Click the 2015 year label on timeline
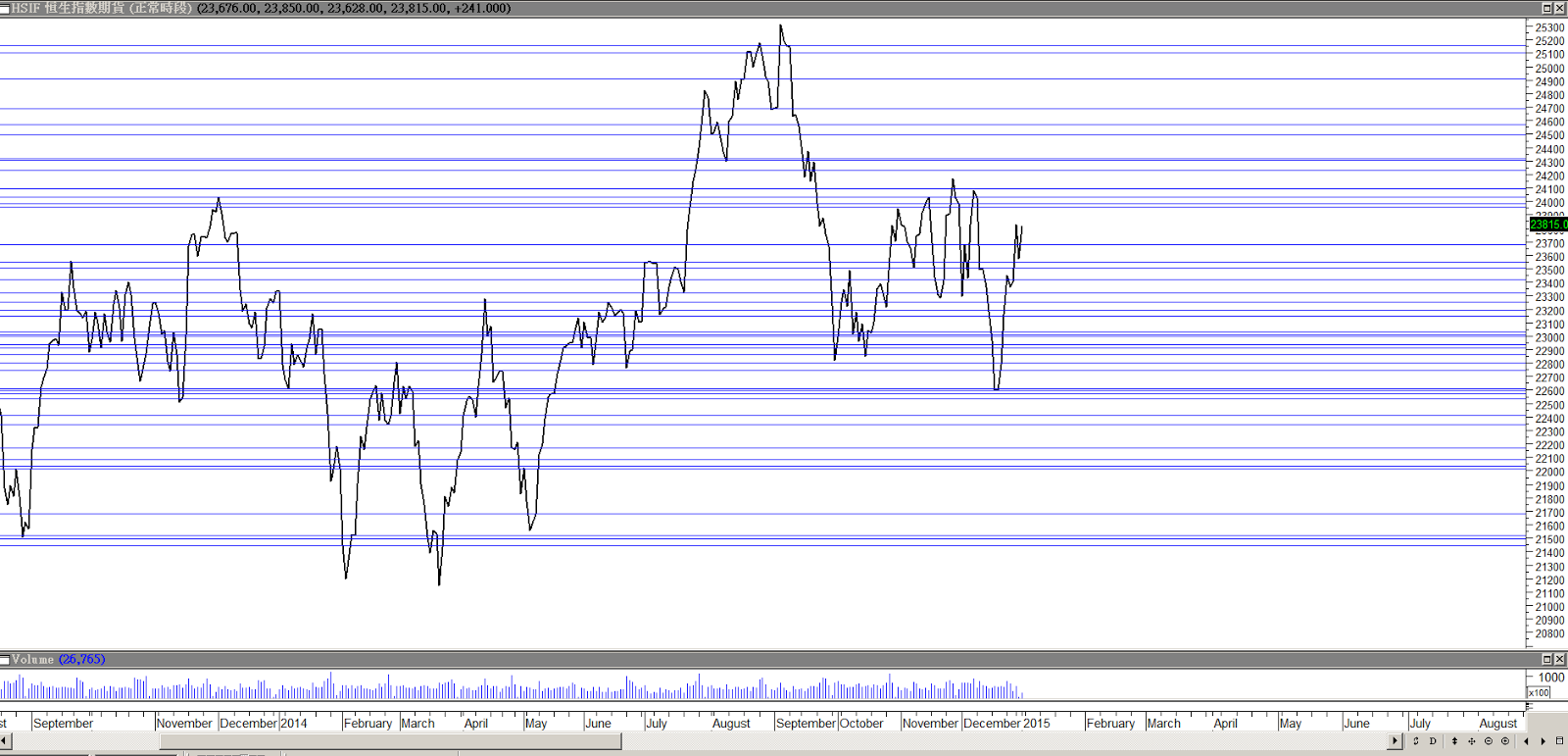Image resolution: width=1568 pixels, height=756 pixels. [x=1037, y=724]
